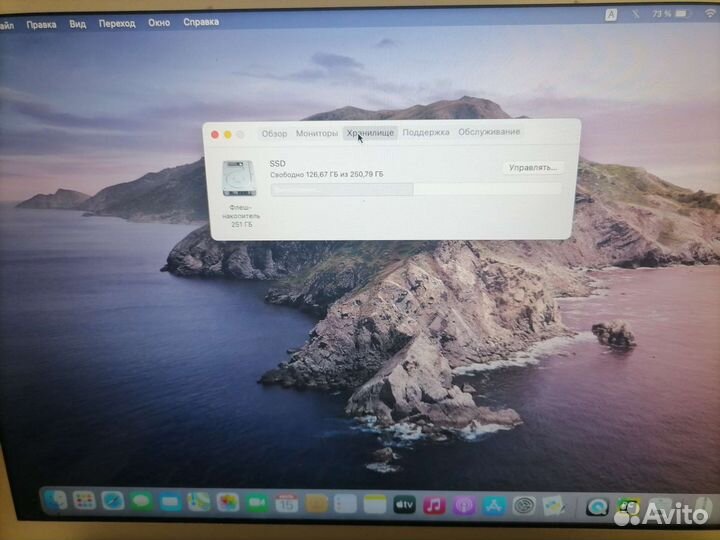Launch Apple TV from the Dock
720x540 pixels.
pyautogui.click(x=405, y=505)
